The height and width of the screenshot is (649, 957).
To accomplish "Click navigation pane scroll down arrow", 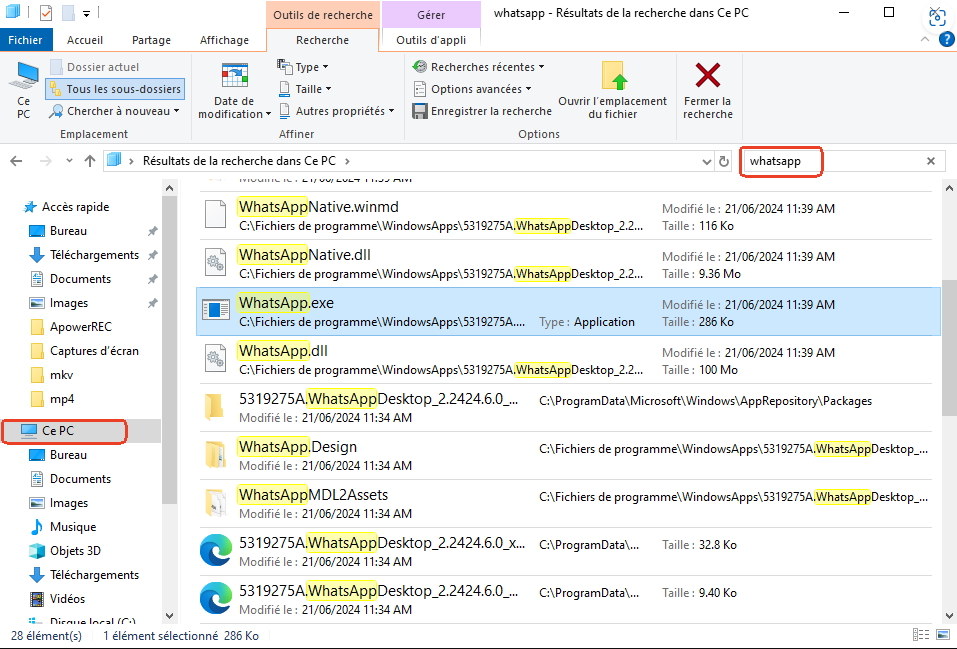I will tap(170, 615).
